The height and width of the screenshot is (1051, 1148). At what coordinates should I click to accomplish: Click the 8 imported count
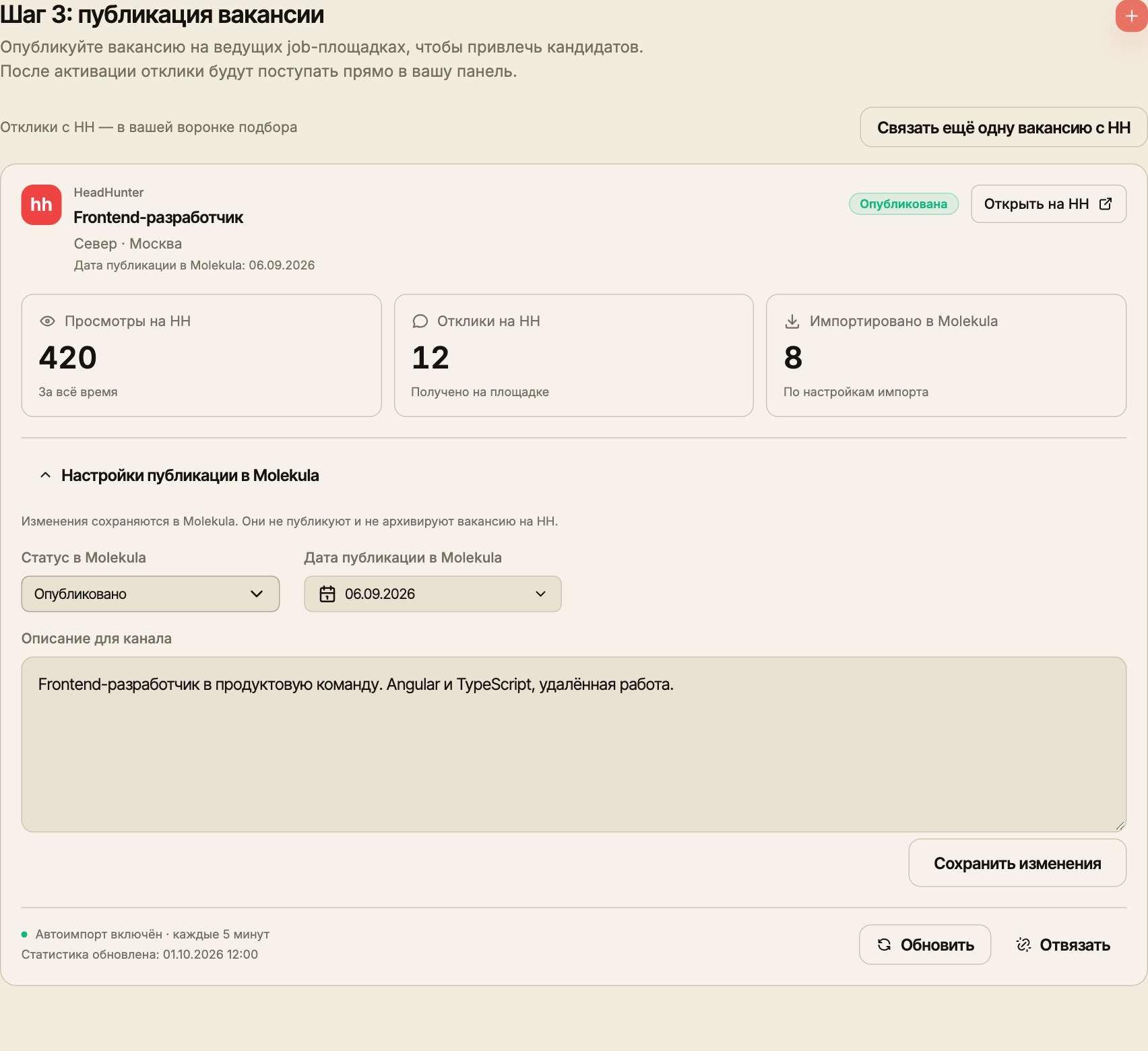pyautogui.click(x=793, y=357)
